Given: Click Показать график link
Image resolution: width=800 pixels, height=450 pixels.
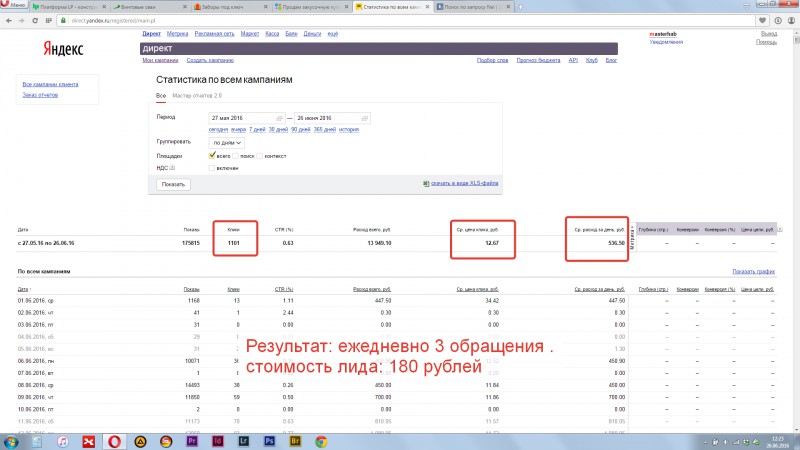Looking at the screenshot, I should click(x=754, y=271).
